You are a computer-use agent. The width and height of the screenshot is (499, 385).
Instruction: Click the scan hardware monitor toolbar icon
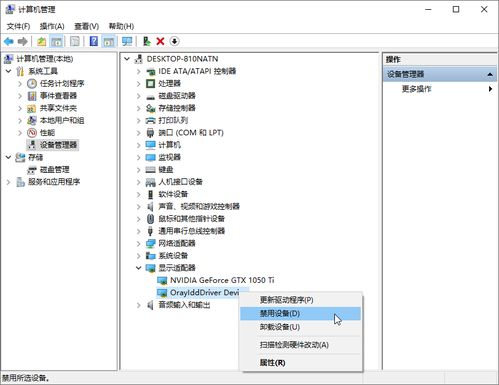(127, 41)
